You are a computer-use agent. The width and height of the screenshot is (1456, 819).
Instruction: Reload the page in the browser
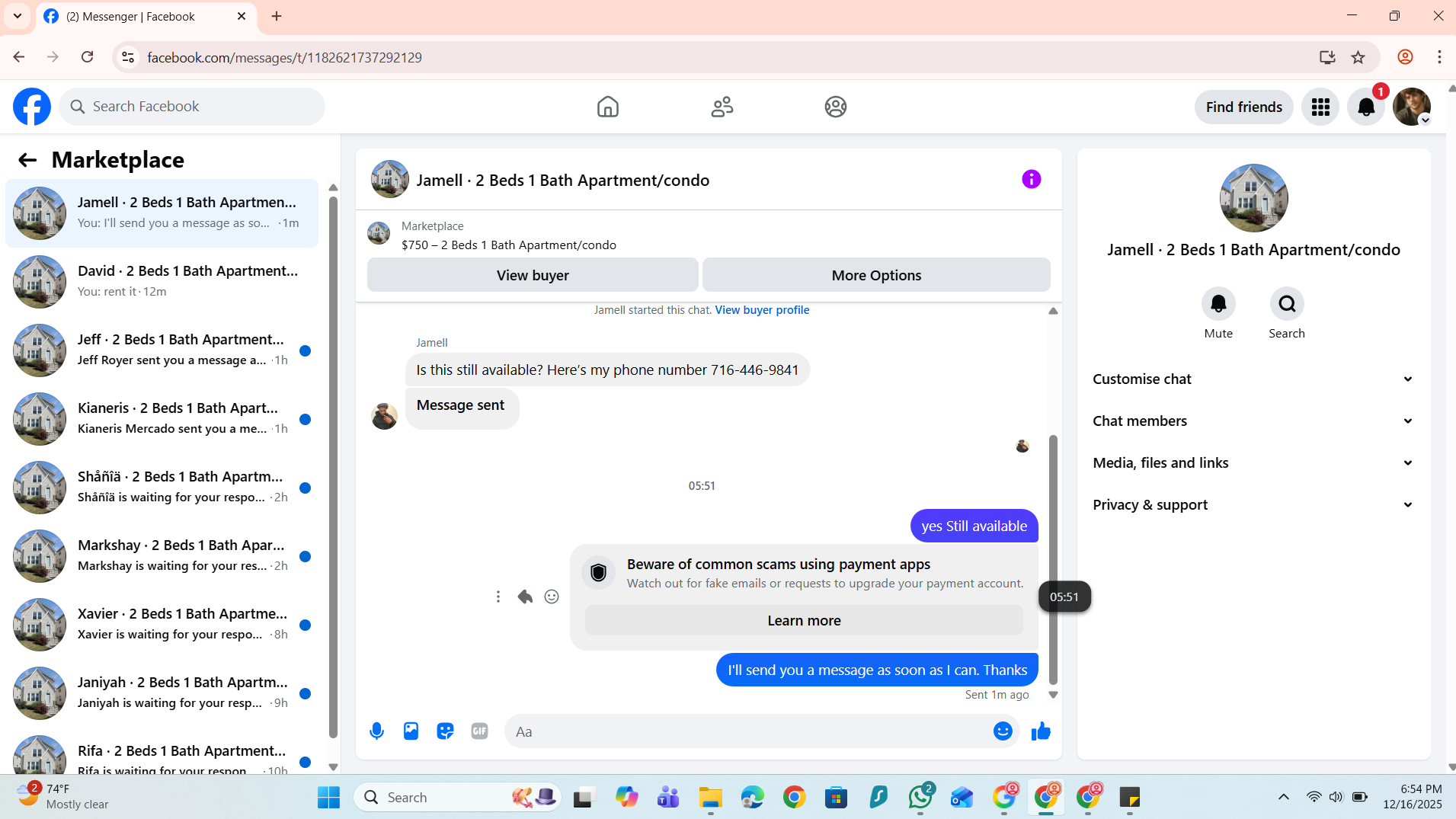coord(88,57)
